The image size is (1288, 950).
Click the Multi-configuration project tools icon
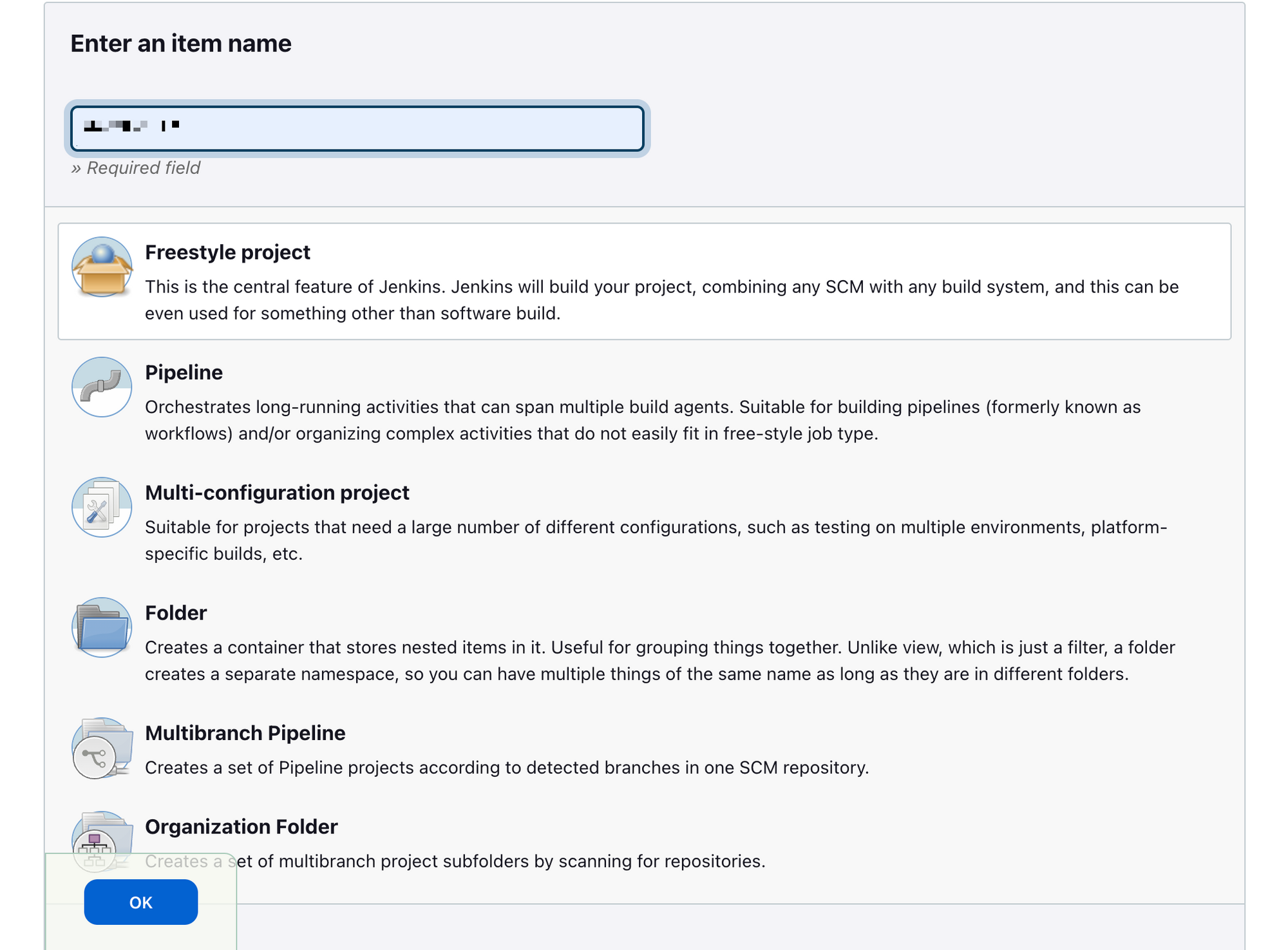[x=102, y=508]
